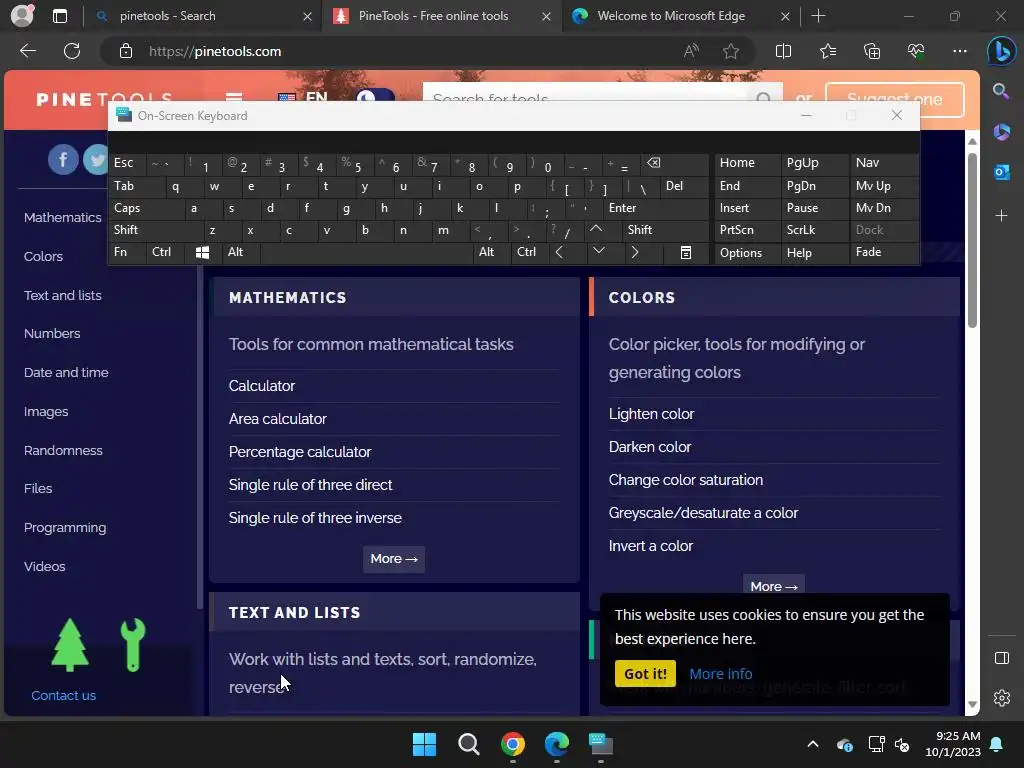Open PineTools Facebook icon

(63, 159)
